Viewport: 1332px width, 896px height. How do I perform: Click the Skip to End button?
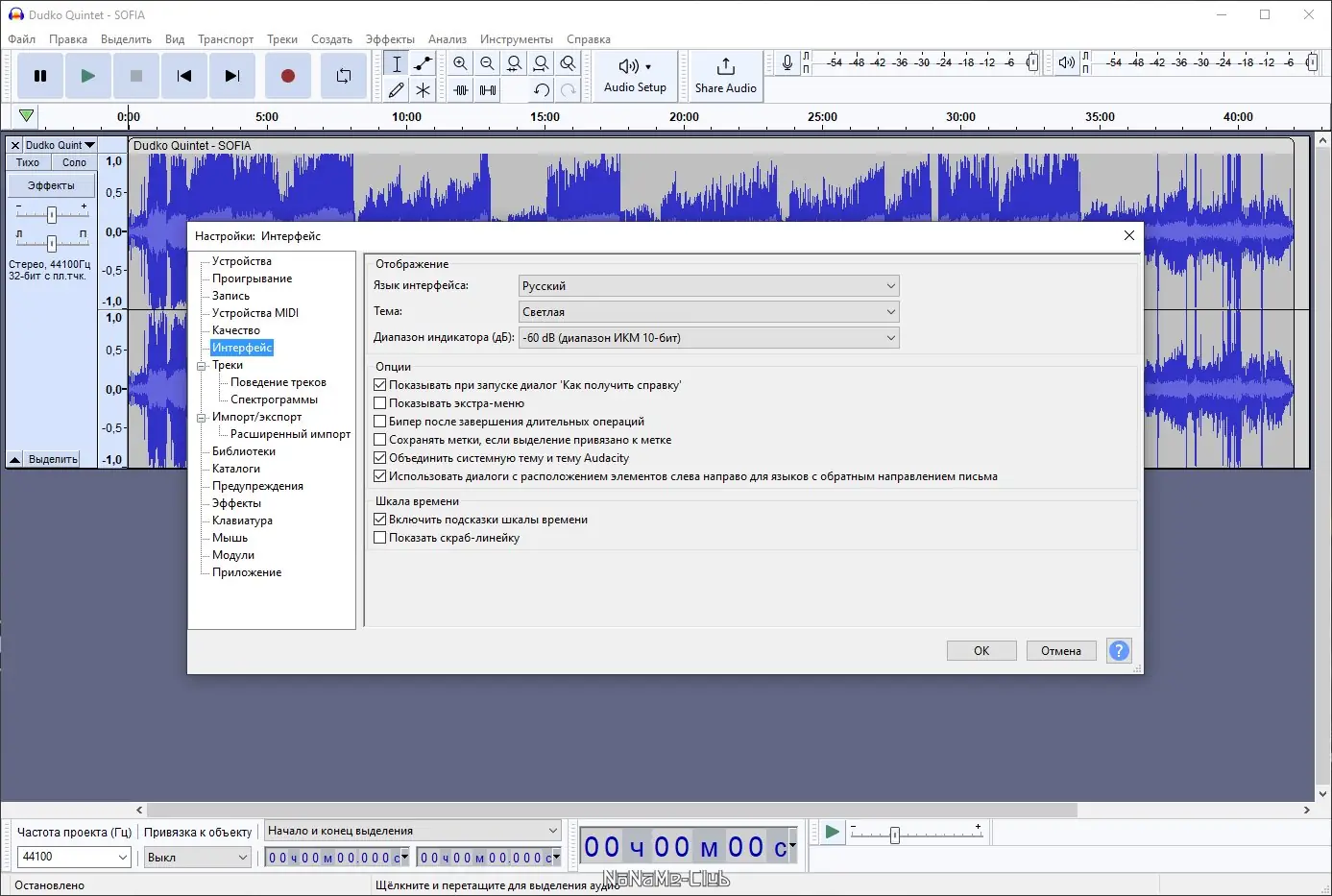tap(231, 76)
